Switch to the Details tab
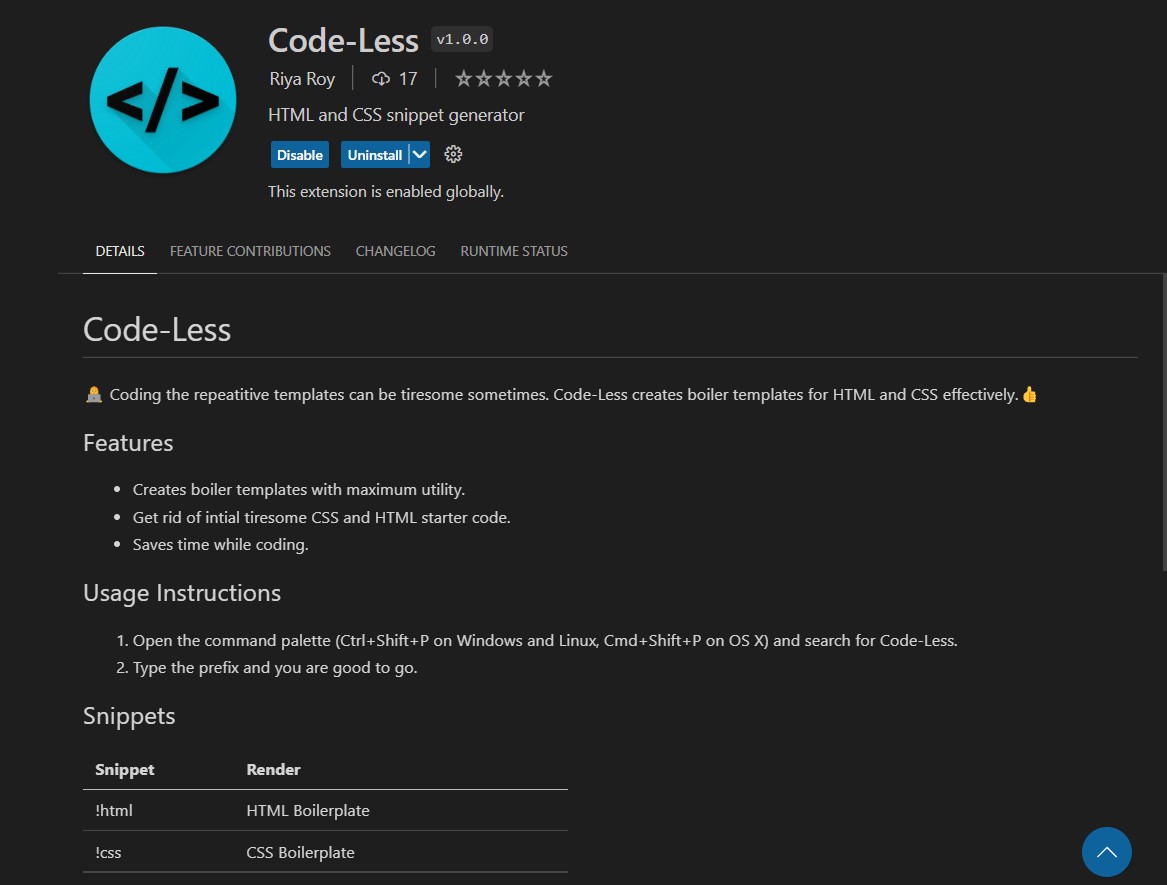The width and height of the screenshot is (1167, 885). [x=120, y=252]
